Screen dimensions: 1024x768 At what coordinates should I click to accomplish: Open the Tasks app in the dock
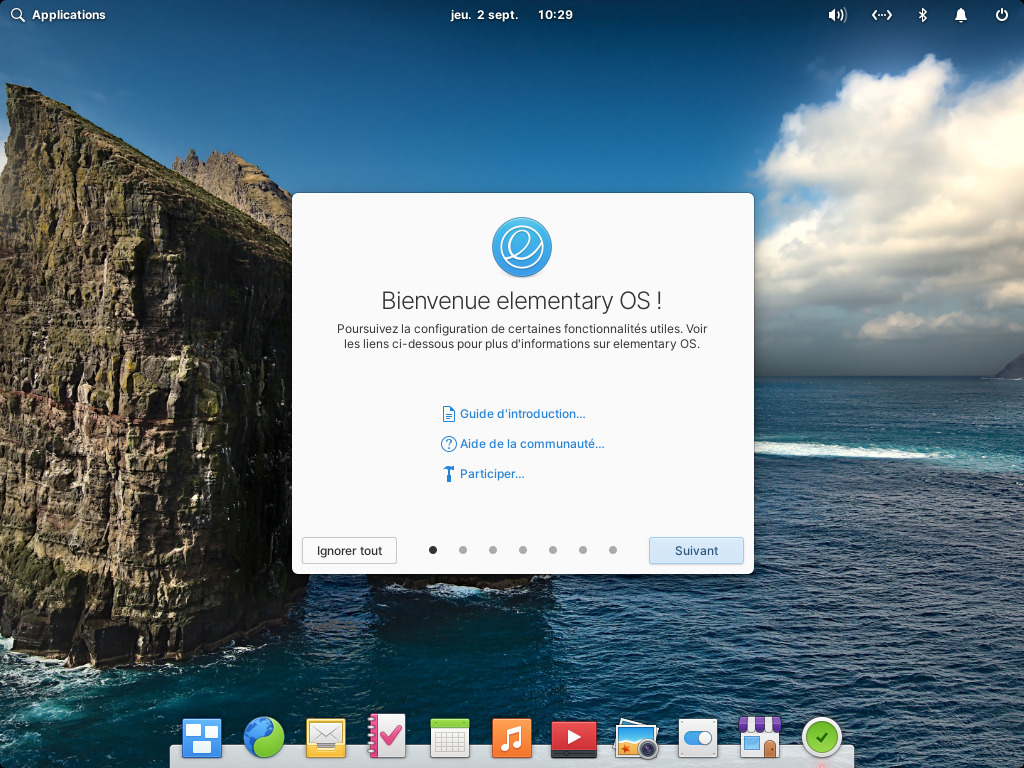pyautogui.click(x=387, y=736)
